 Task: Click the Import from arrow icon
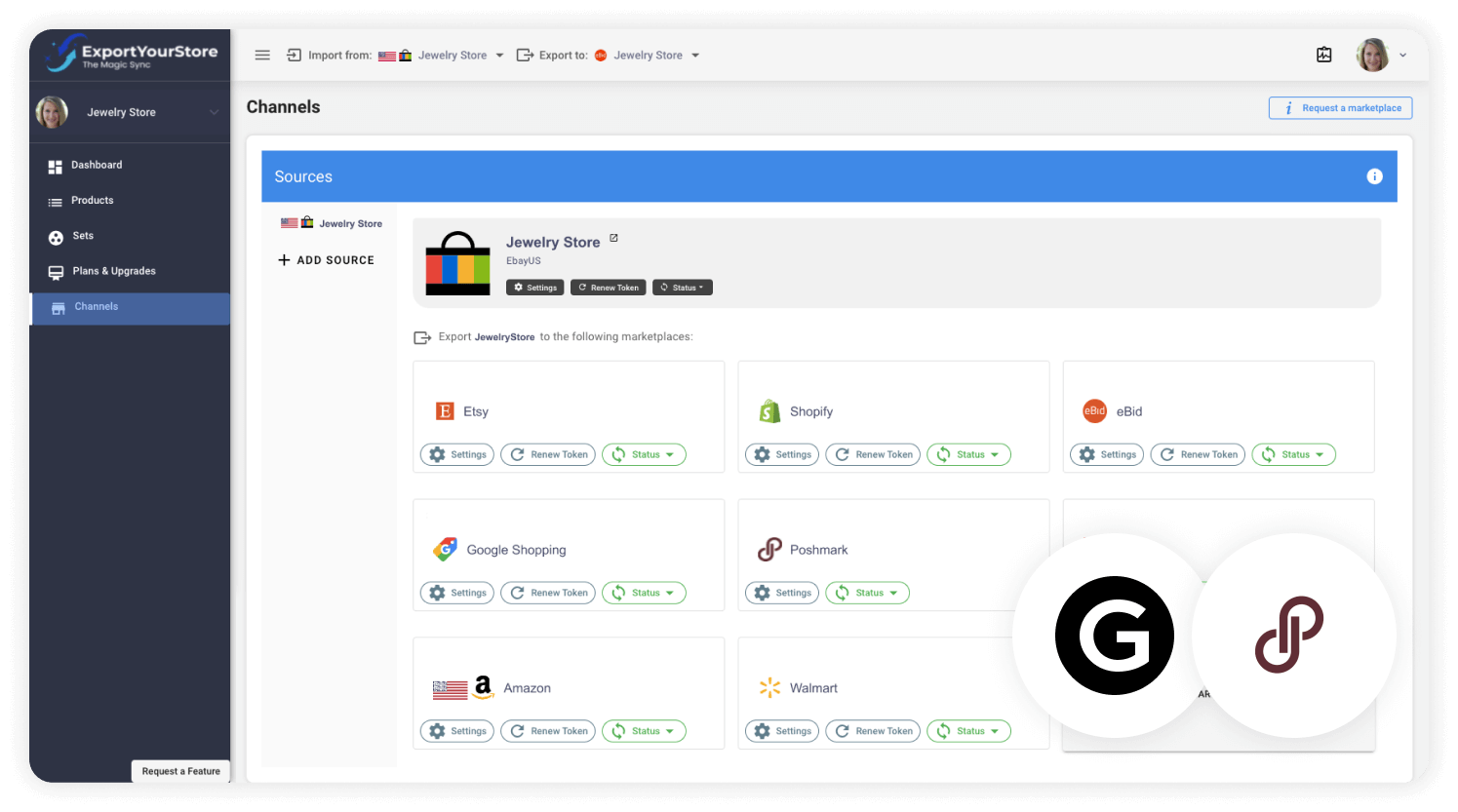click(x=294, y=56)
